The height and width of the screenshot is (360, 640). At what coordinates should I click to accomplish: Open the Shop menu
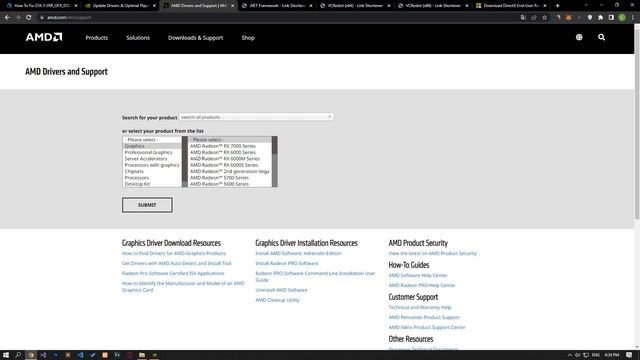248,38
